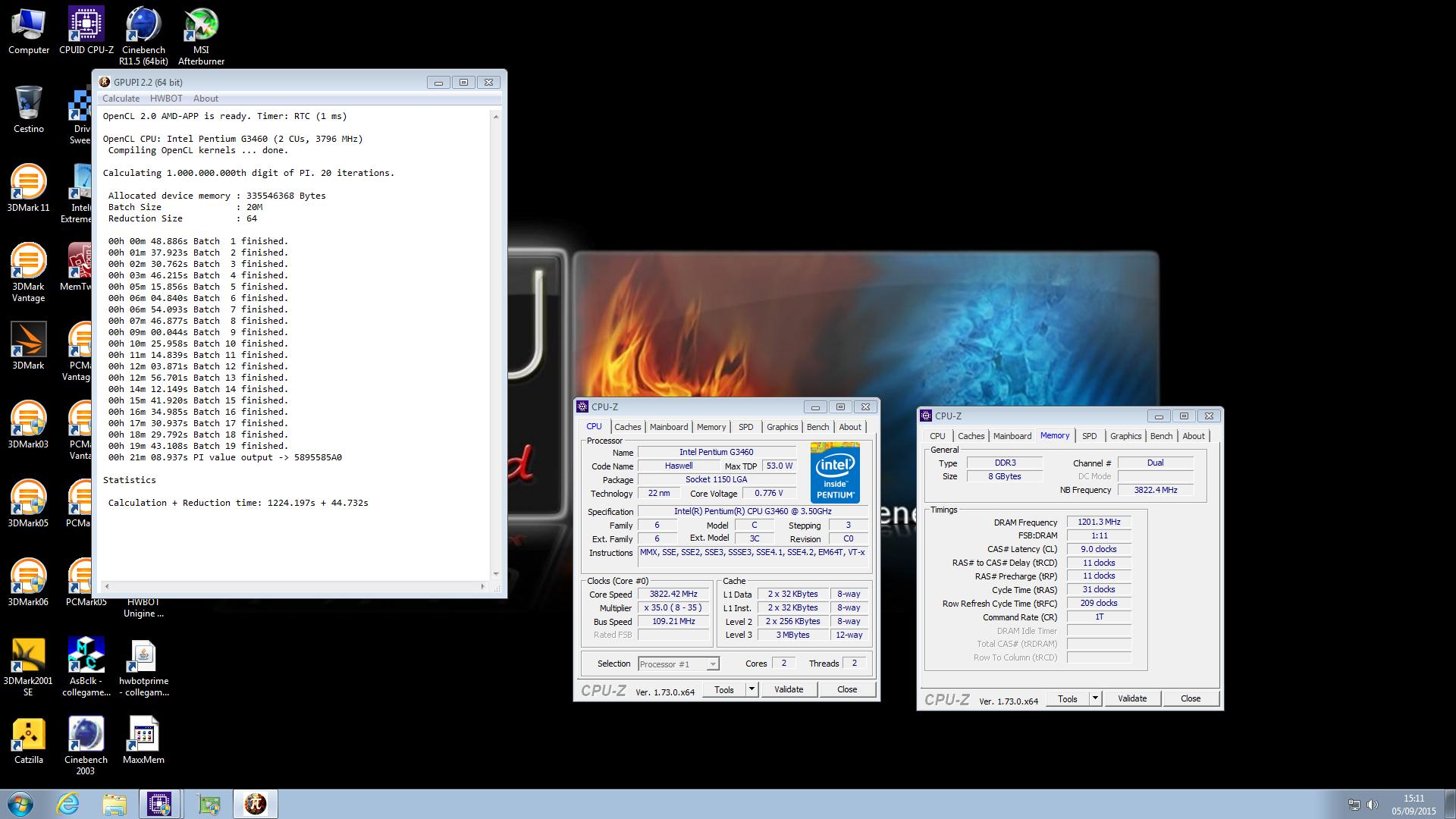Open Memory tab in left CPU-Z window
This screenshot has width=1456, height=819.
click(x=711, y=427)
